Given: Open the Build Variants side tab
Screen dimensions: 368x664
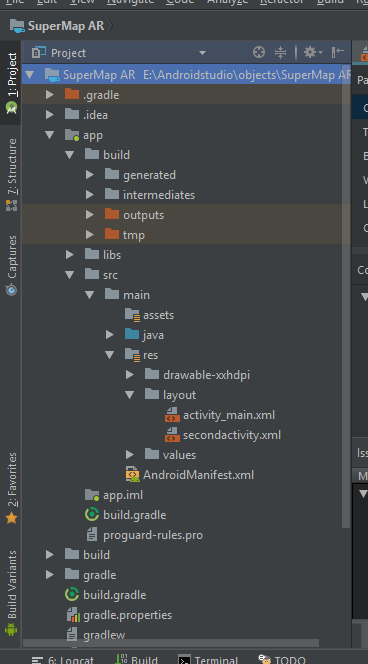Looking at the screenshot, I should 11,593.
